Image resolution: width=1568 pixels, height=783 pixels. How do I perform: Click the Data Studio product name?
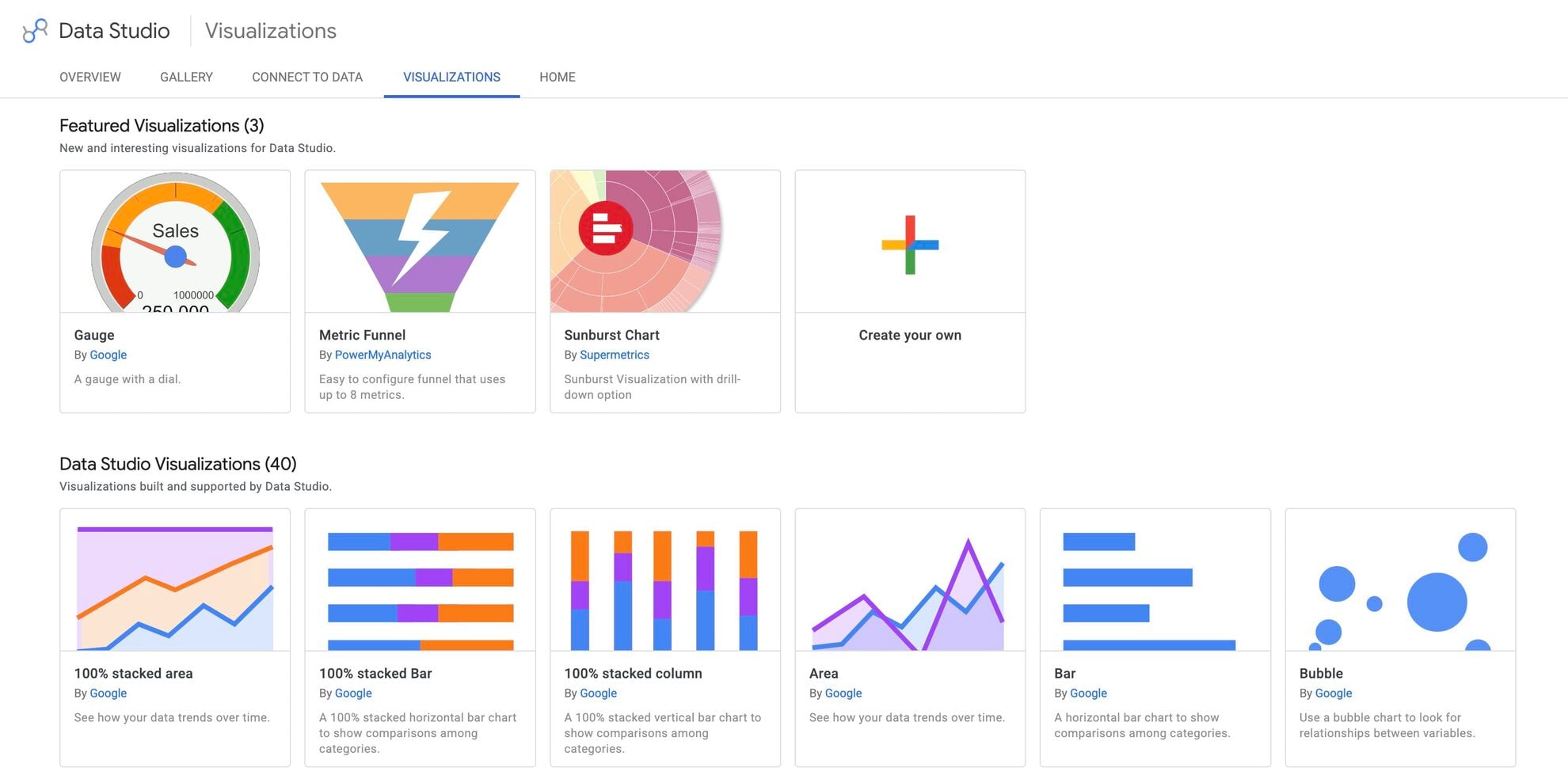pos(114,31)
